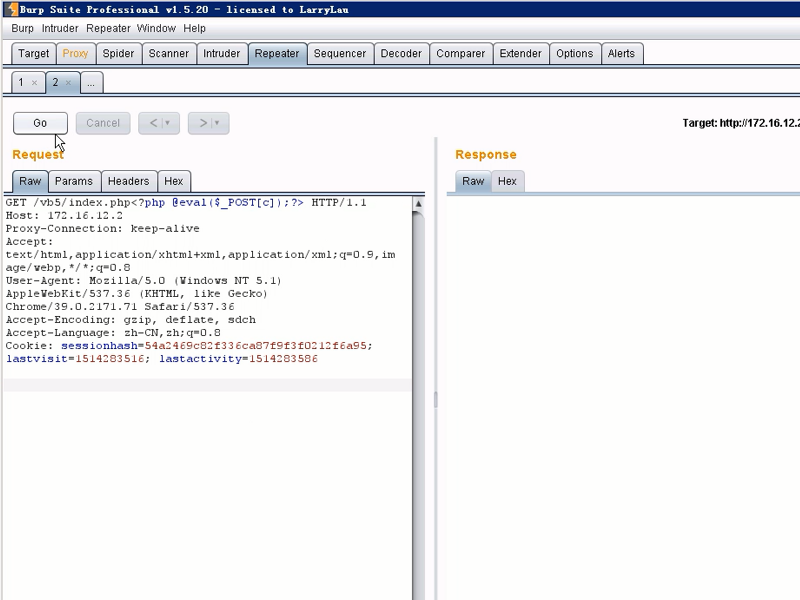The width and height of the screenshot is (800, 600).
Task: Open the Request Hex tab
Action: [x=173, y=181]
